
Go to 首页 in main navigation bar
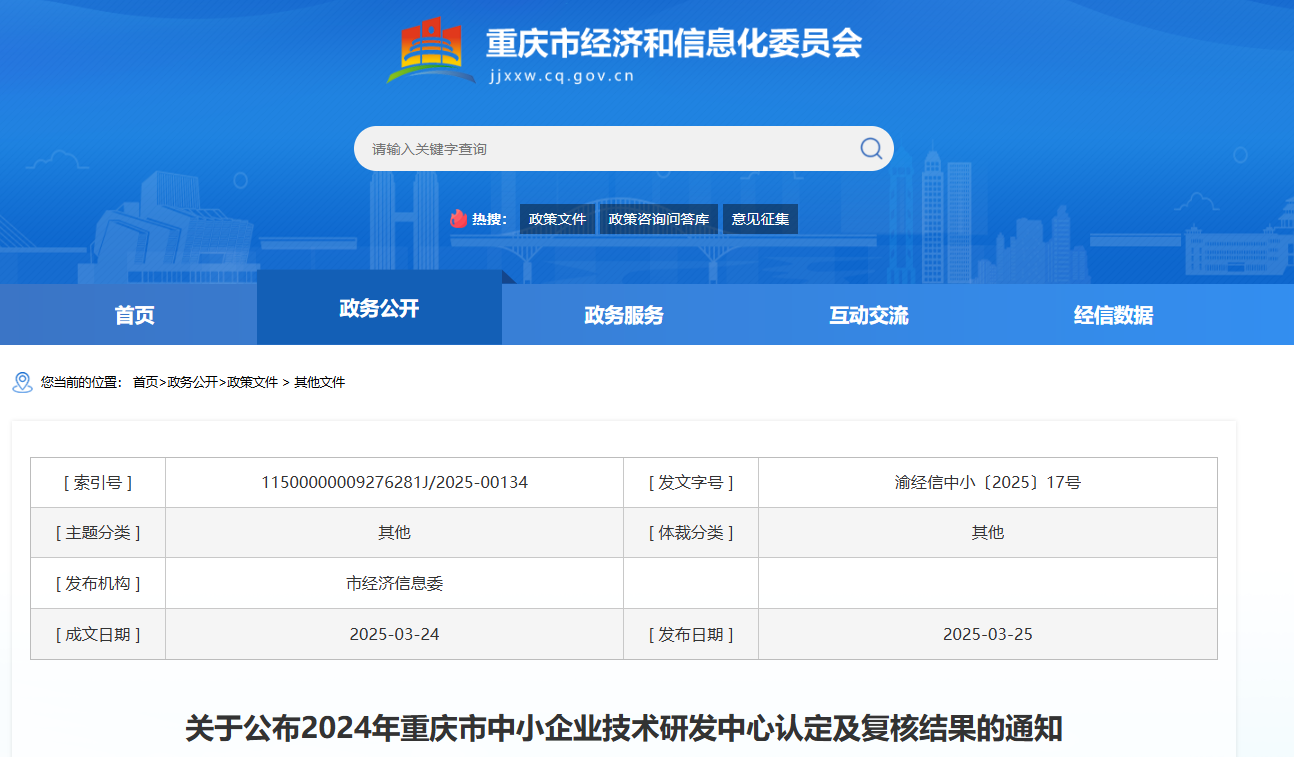click(x=134, y=315)
